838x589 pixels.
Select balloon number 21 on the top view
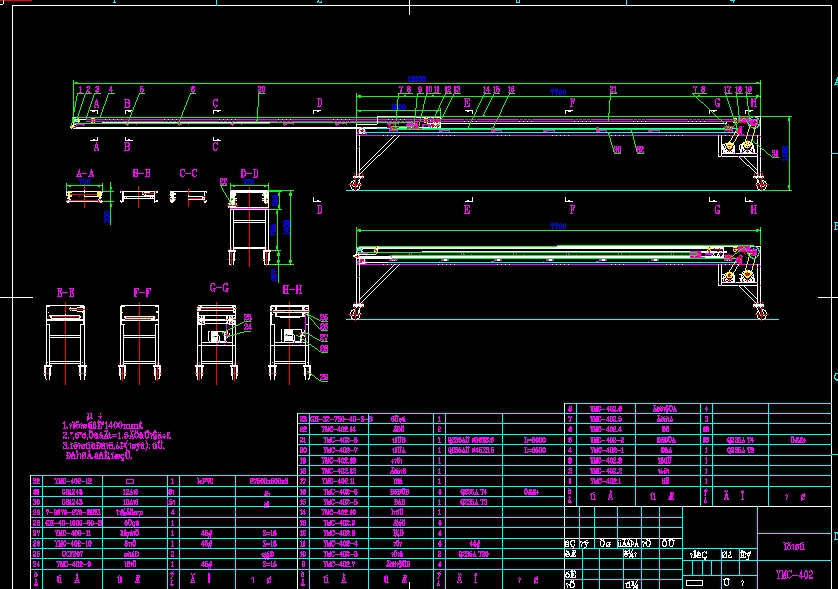click(613, 90)
